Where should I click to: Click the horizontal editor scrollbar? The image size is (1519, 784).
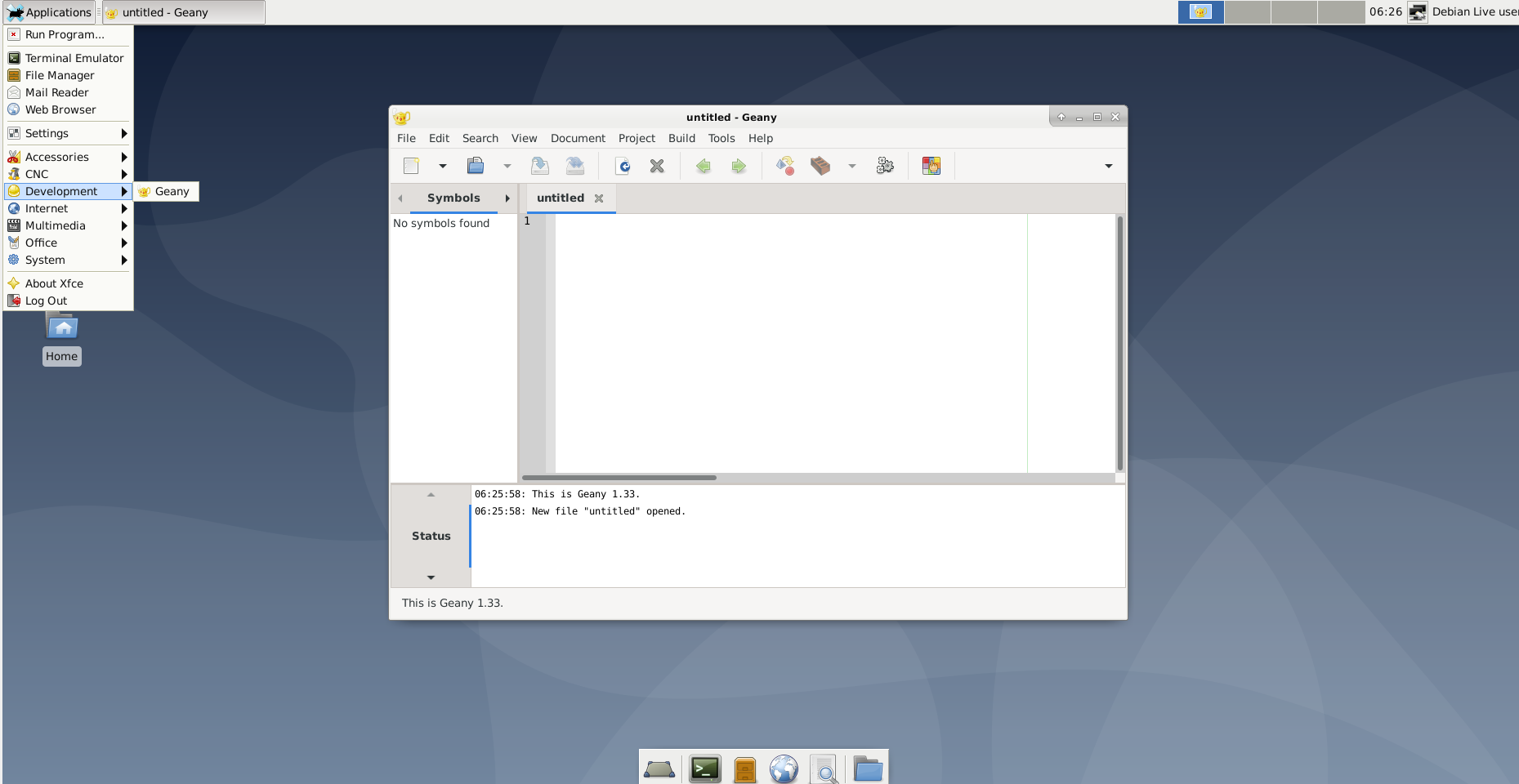(619, 478)
